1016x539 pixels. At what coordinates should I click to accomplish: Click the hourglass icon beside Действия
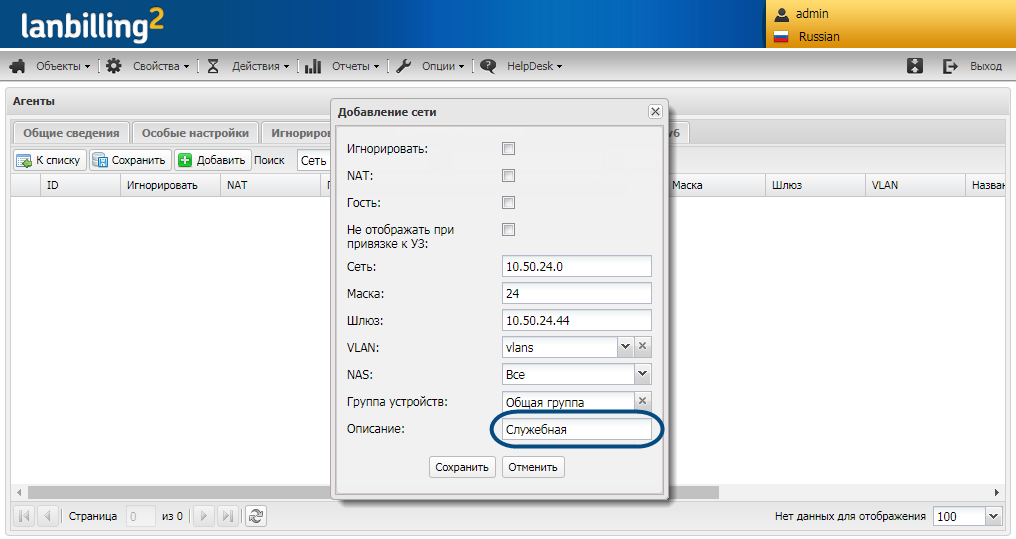[x=213, y=66]
